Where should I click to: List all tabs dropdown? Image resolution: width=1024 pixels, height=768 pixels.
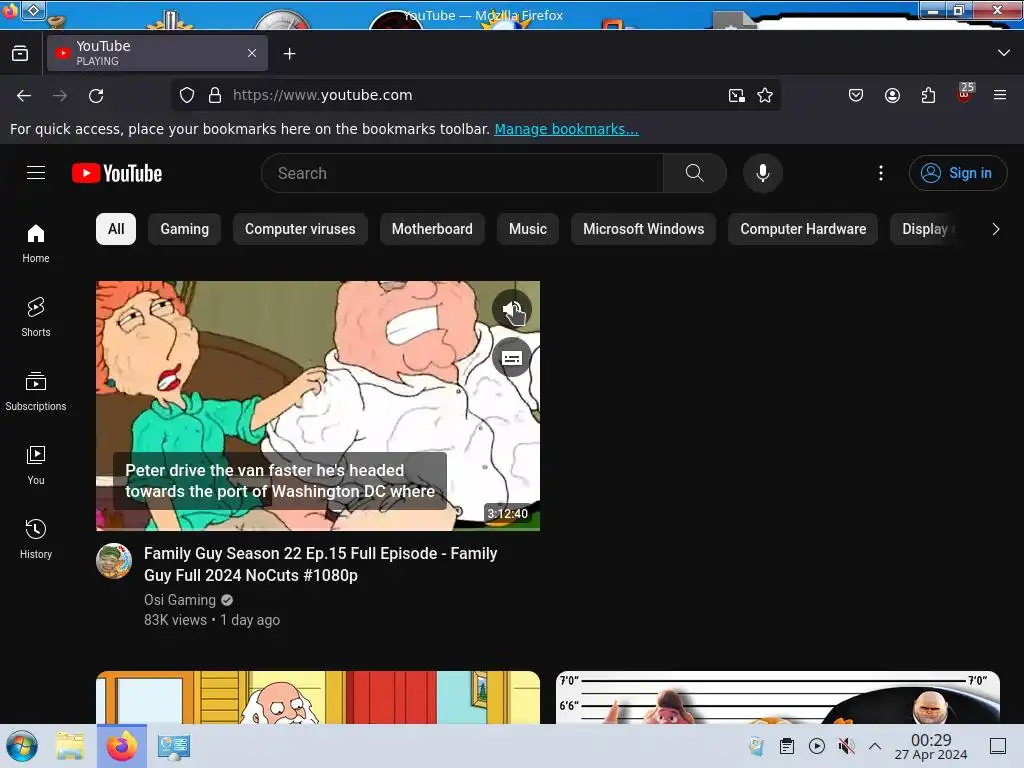[x=1003, y=53]
